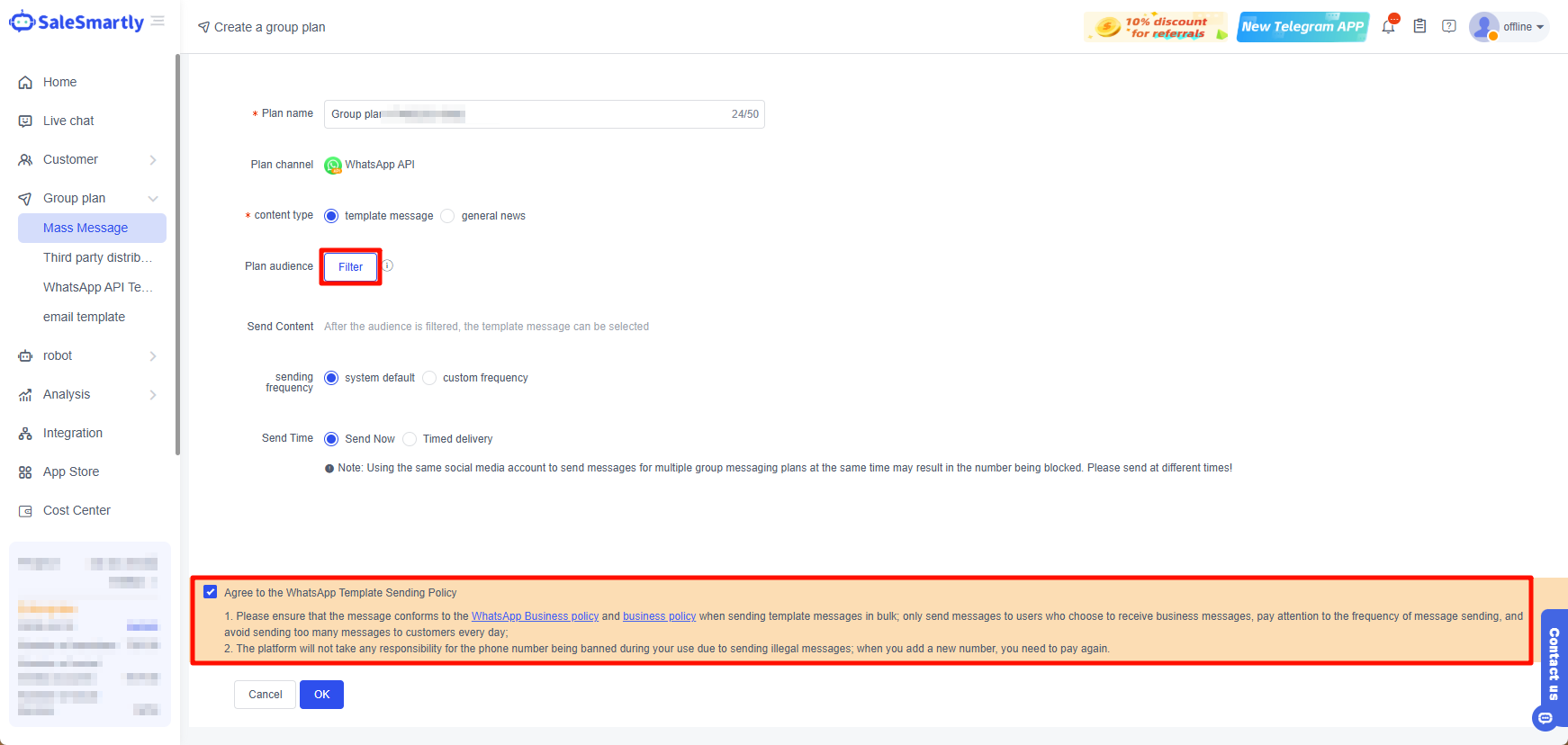Click the user avatar icon
The width and height of the screenshot is (1568, 745).
tap(1483, 27)
